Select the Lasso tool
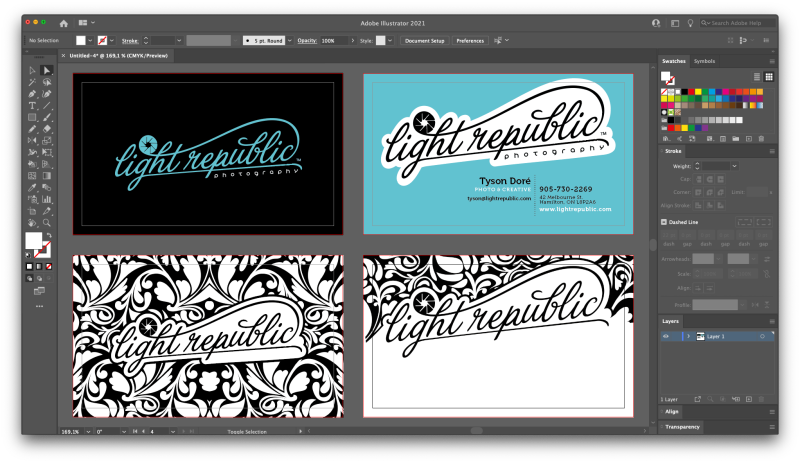Screen dimensions: 800x463 point(47,82)
